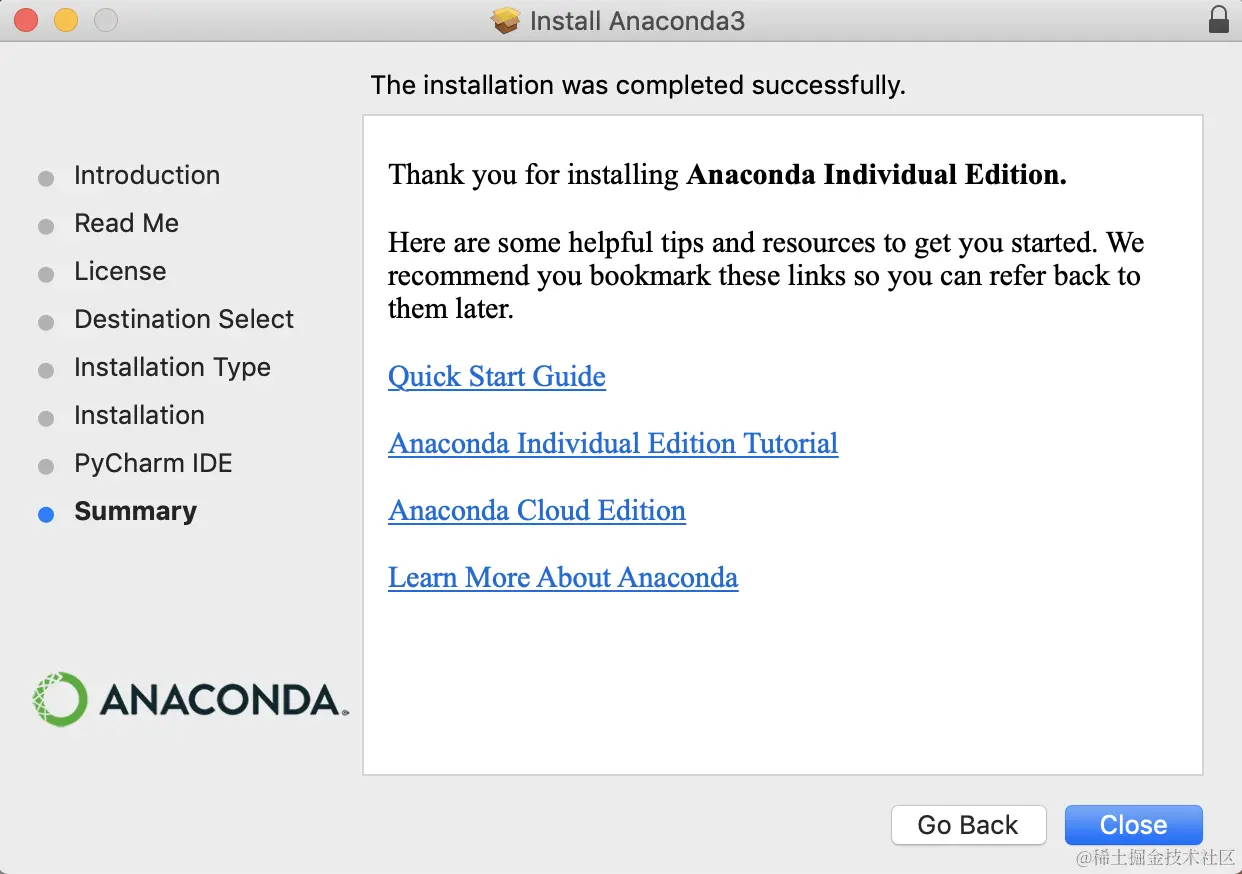Select the Destination Select step
The width and height of the screenshot is (1242, 874).
(x=184, y=319)
